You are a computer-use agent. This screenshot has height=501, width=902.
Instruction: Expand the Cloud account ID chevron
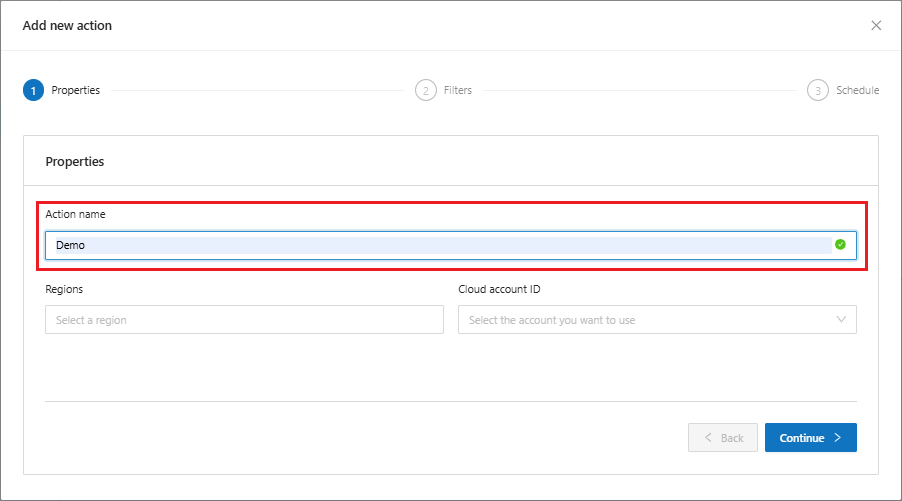[x=840, y=320]
